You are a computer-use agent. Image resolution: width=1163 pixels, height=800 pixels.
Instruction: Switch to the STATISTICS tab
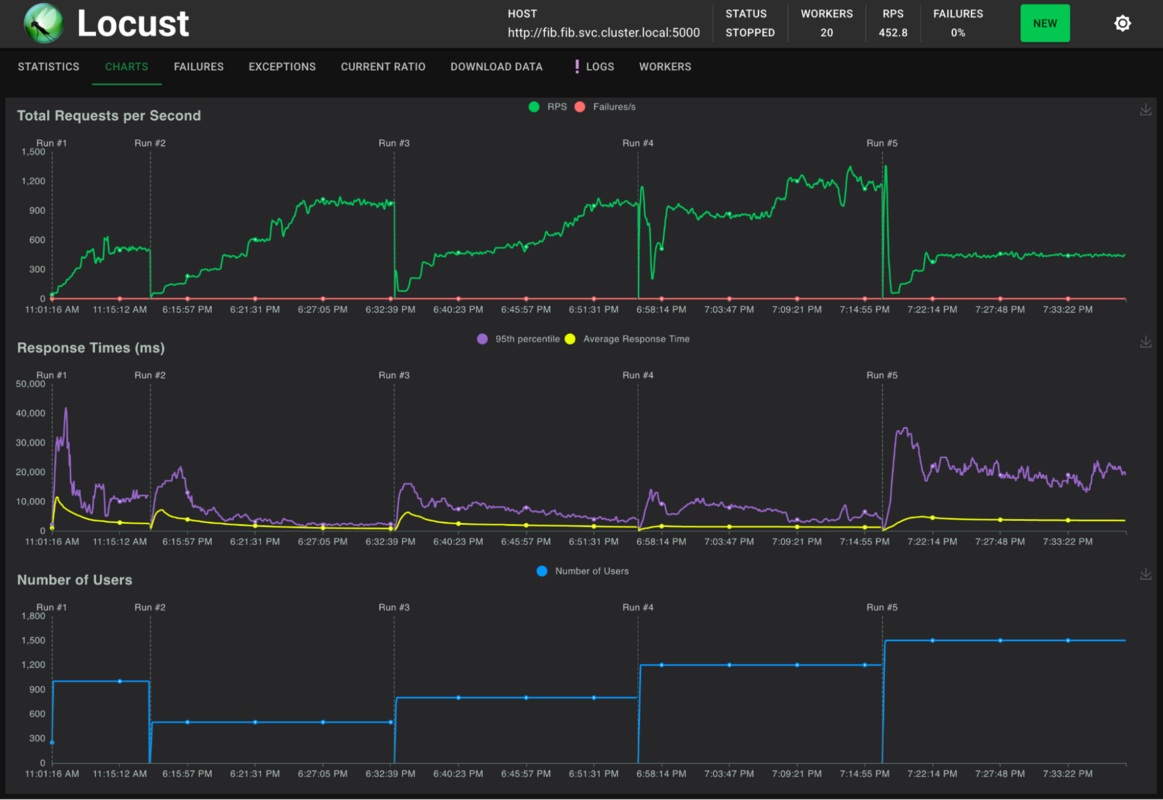[x=48, y=66]
